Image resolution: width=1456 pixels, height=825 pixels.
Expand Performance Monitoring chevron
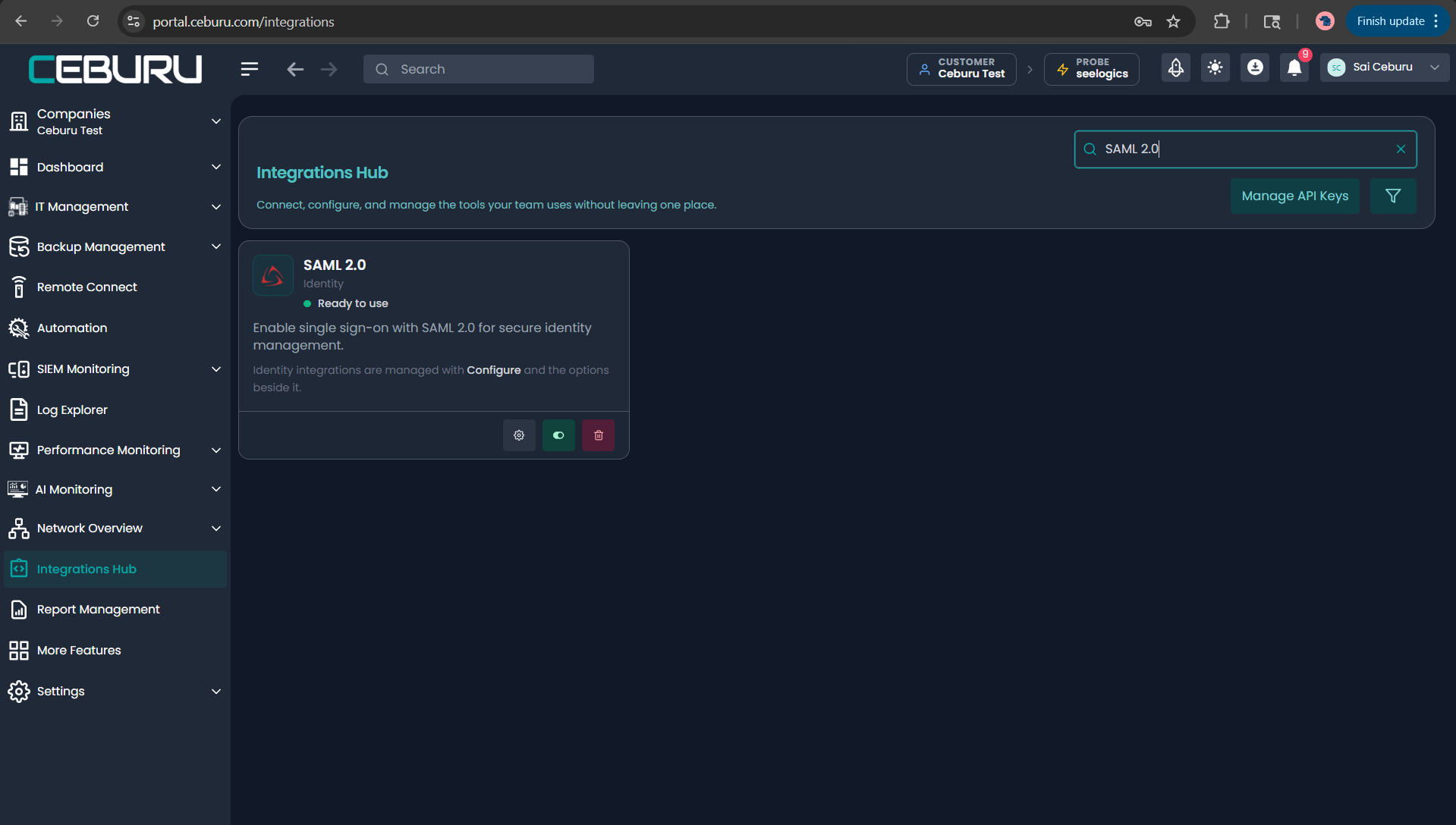tap(216, 450)
